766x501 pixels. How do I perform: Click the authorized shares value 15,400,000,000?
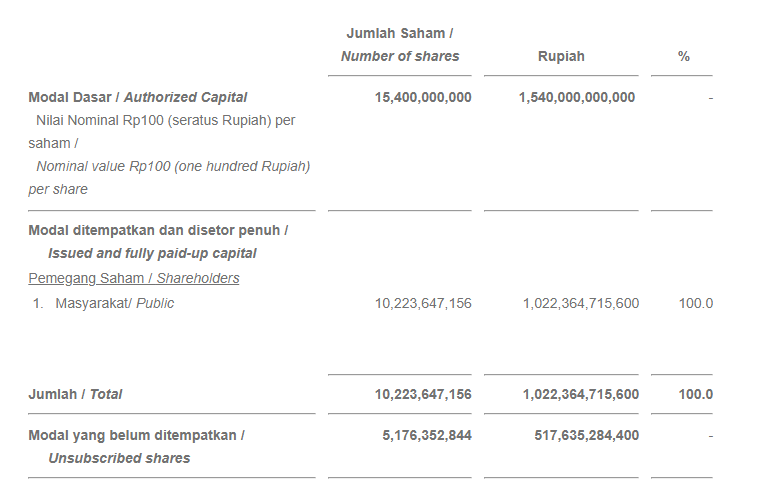click(423, 97)
